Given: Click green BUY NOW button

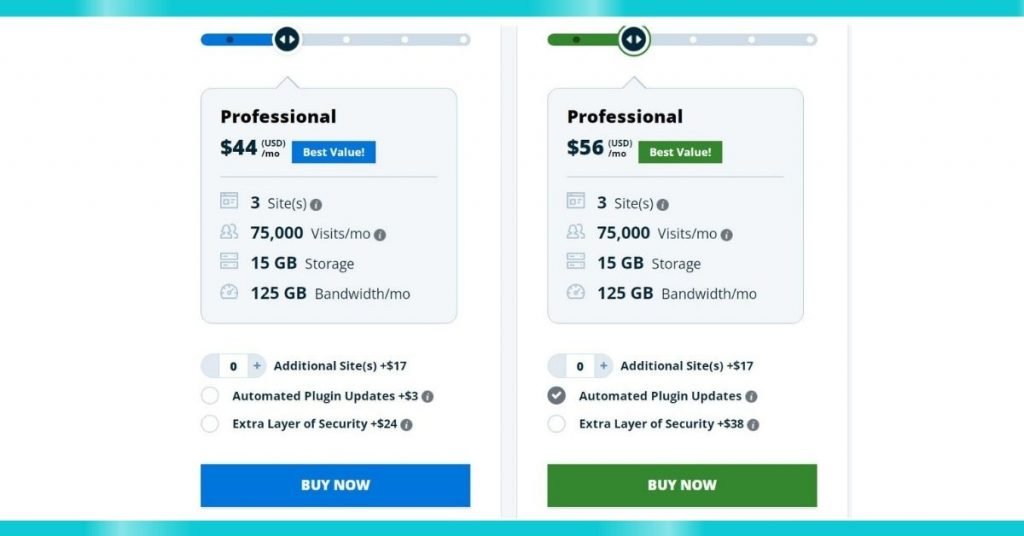Looking at the screenshot, I should [x=682, y=485].
